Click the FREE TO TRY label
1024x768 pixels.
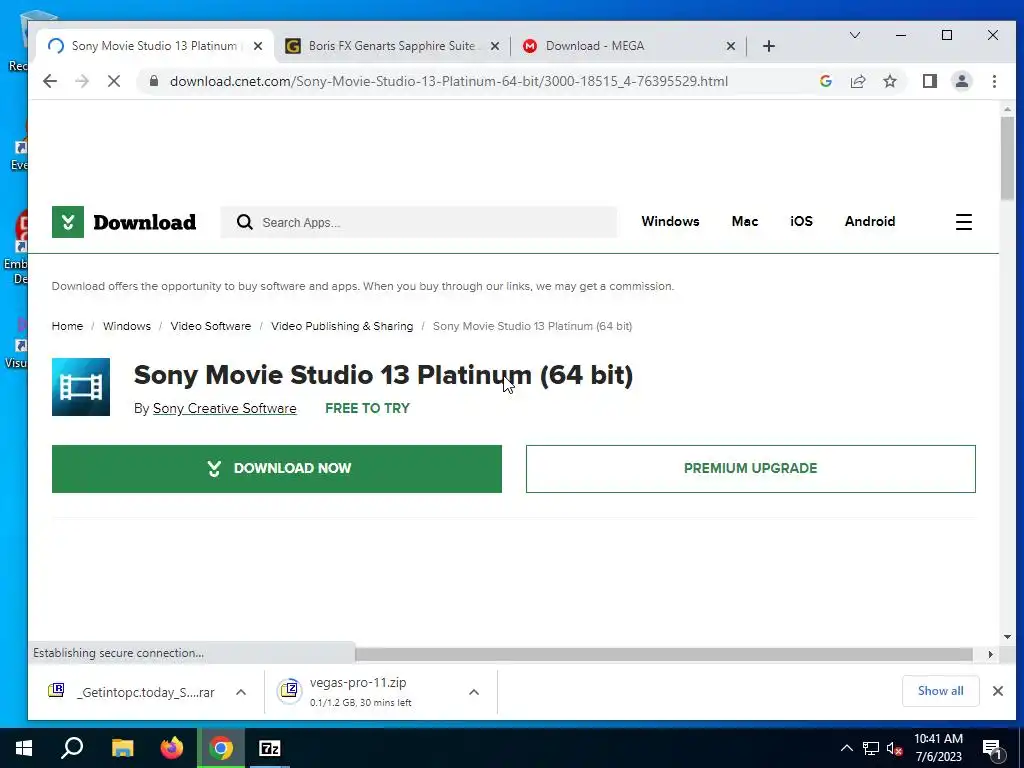pyautogui.click(x=367, y=408)
